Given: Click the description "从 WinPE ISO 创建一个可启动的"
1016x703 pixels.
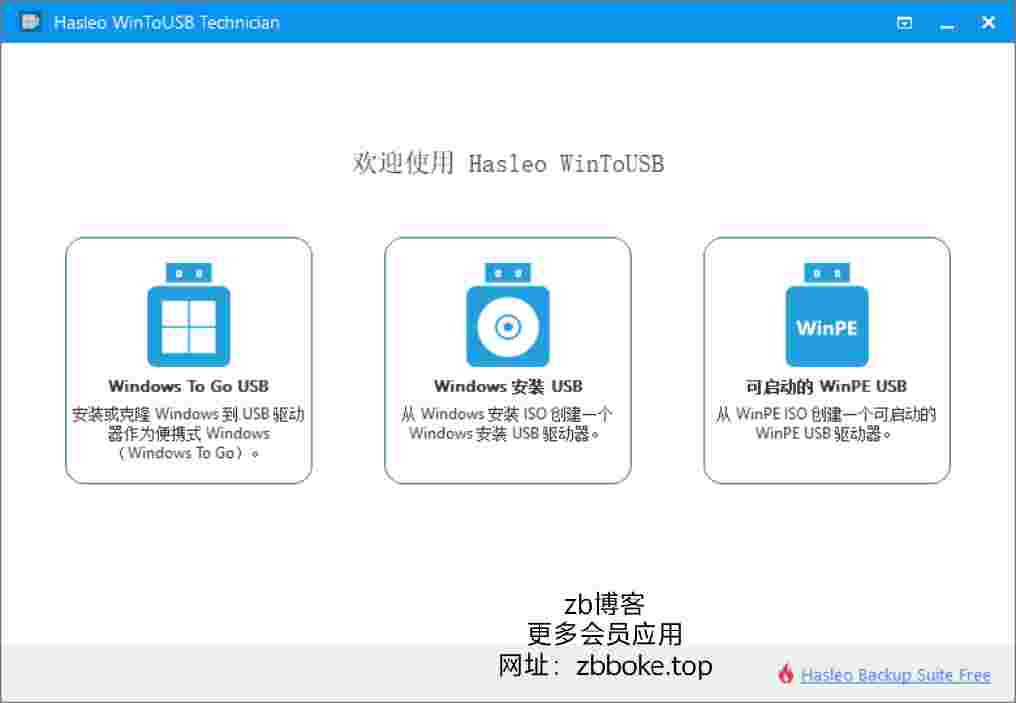Looking at the screenshot, I should (x=826, y=423).
